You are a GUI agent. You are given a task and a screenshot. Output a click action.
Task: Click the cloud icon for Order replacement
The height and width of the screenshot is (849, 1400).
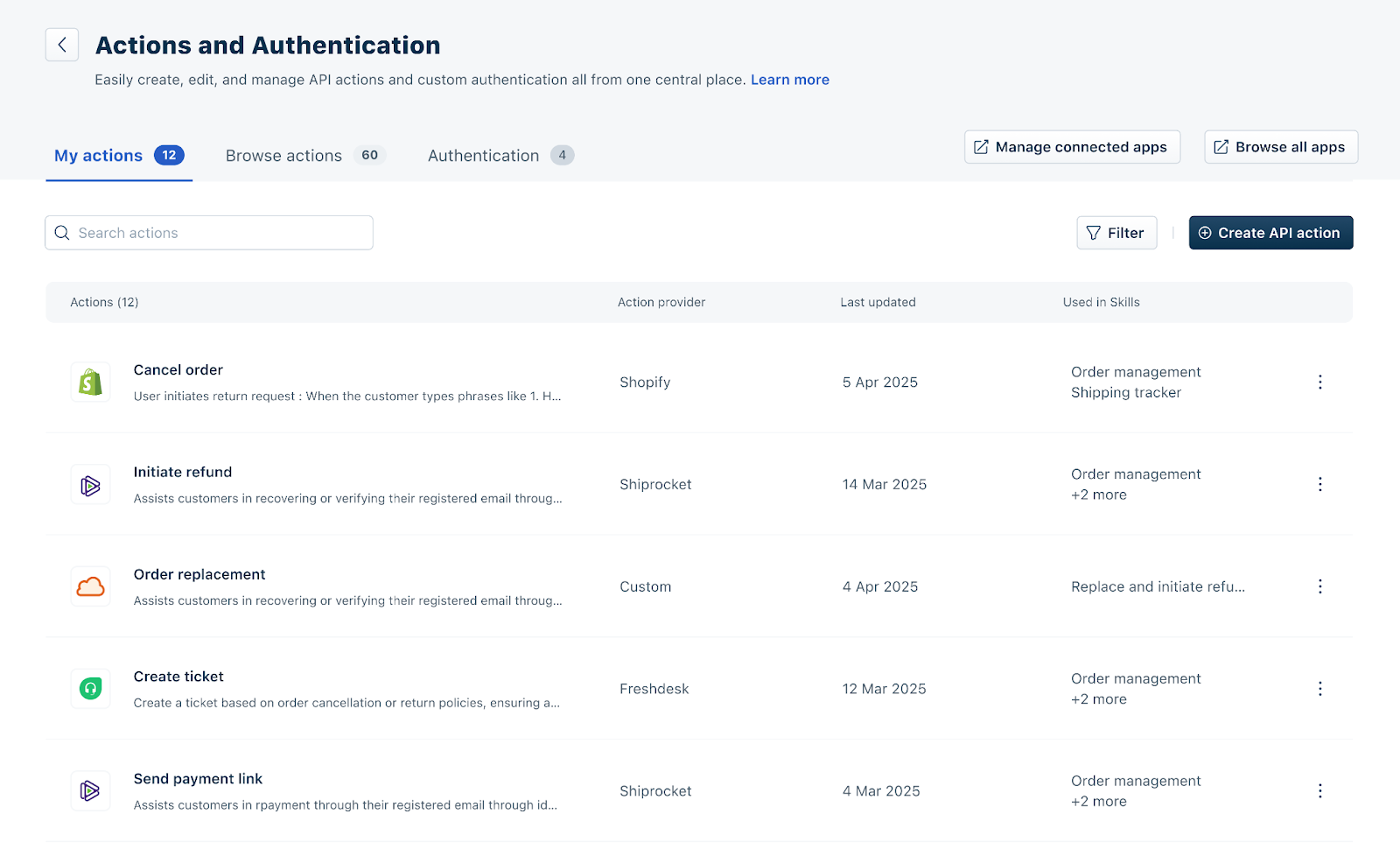90,587
